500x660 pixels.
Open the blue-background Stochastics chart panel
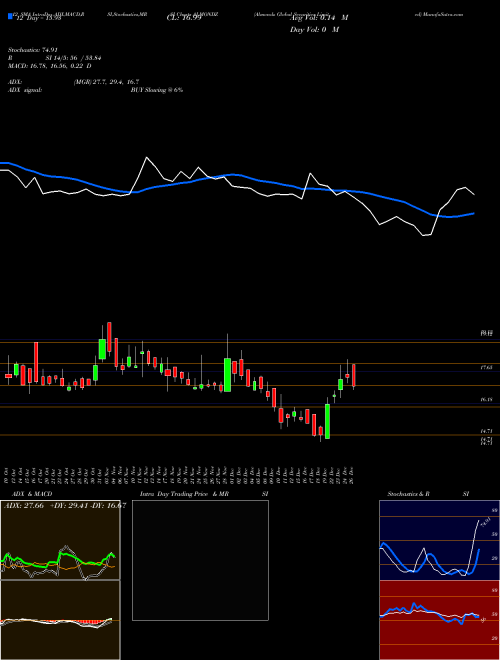(x=439, y=540)
